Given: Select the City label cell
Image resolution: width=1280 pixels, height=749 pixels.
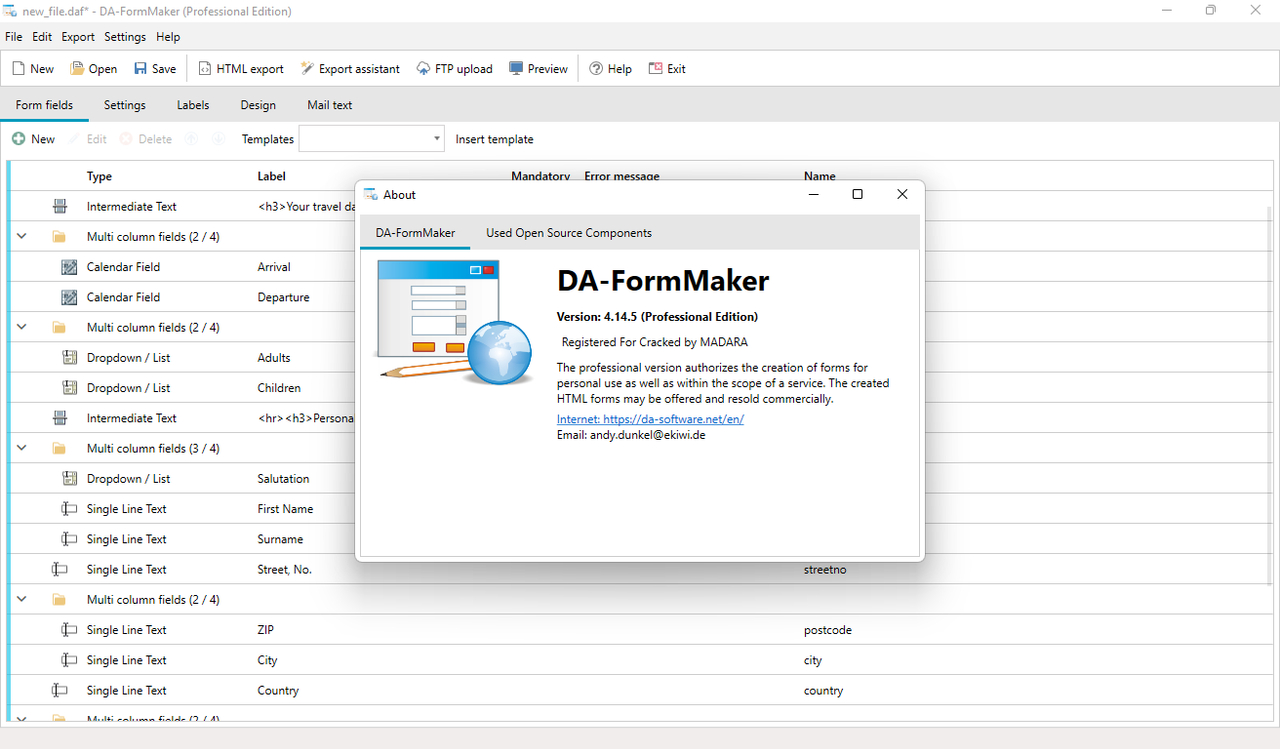Looking at the screenshot, I should pos(267,660).
